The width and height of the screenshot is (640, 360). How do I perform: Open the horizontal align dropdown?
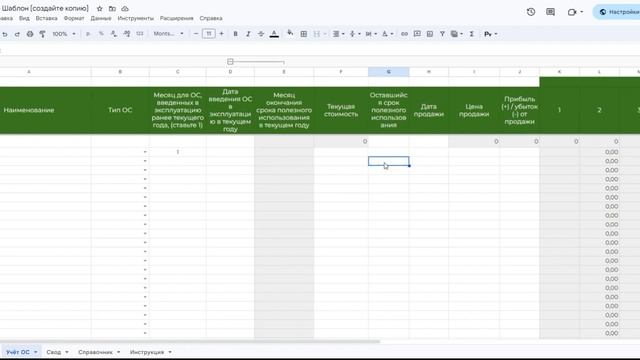338,34
